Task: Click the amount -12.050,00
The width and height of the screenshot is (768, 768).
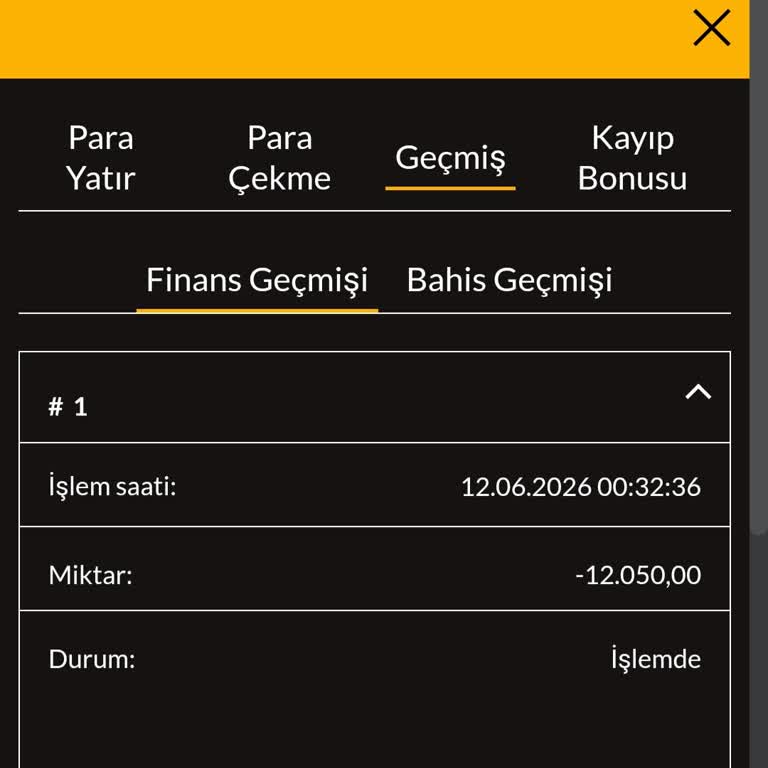Action: 638,575
